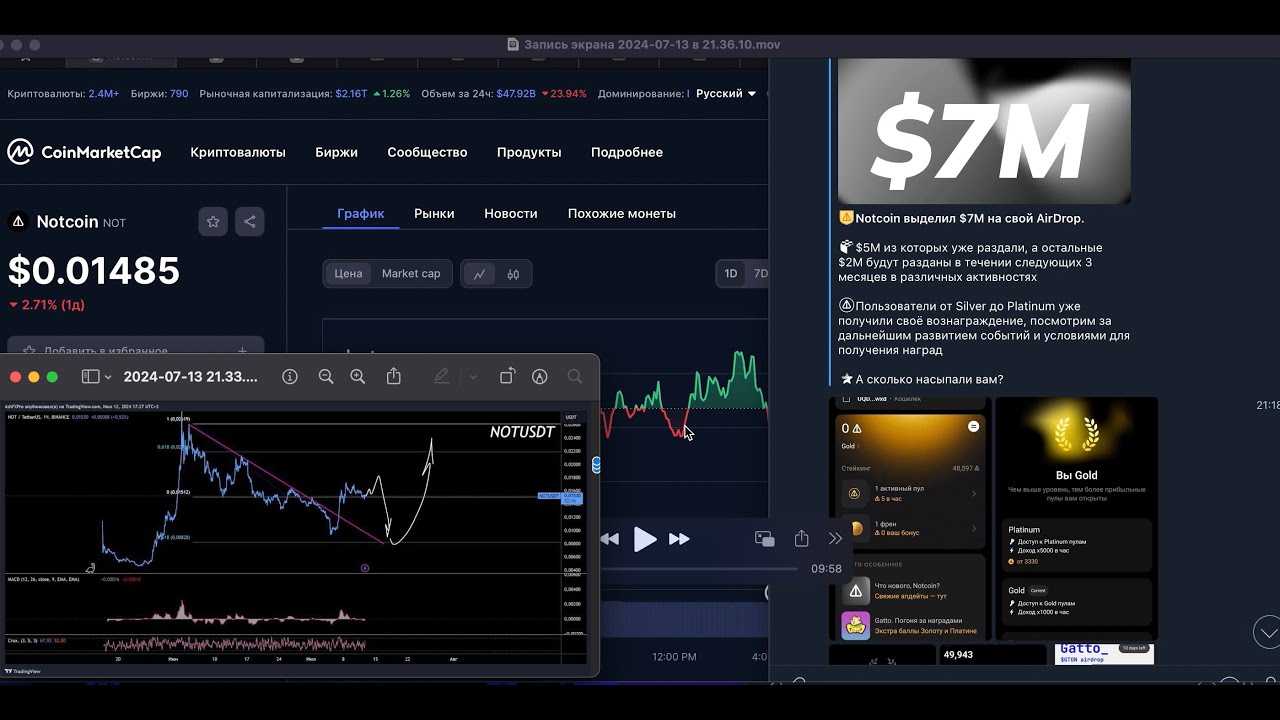Open wallet menu round icon on Gold card
The image size is (1280, 720).
pyautogui.click(x=973, y=426)
